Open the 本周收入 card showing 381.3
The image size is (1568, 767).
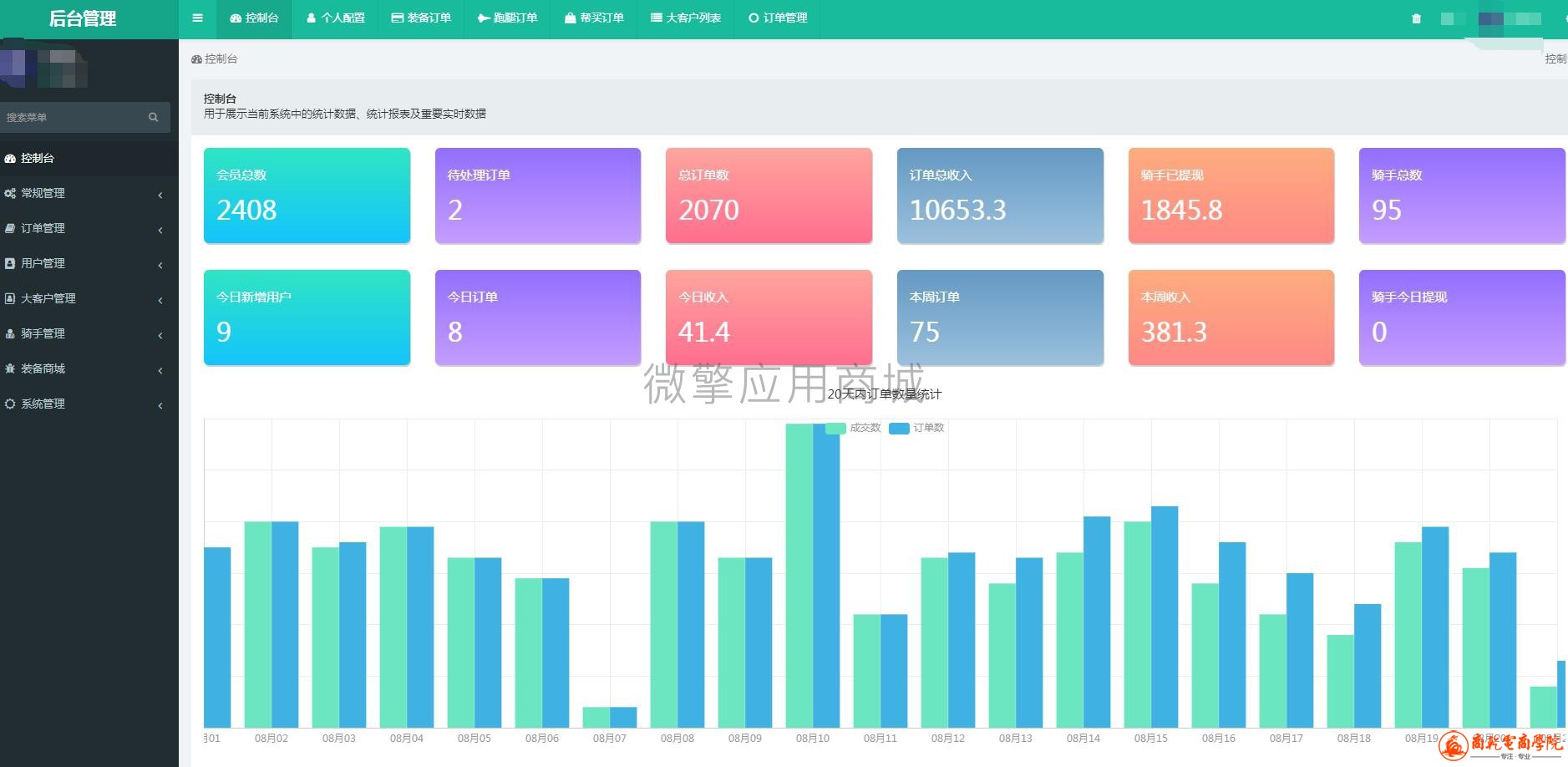coord(1231,317)
